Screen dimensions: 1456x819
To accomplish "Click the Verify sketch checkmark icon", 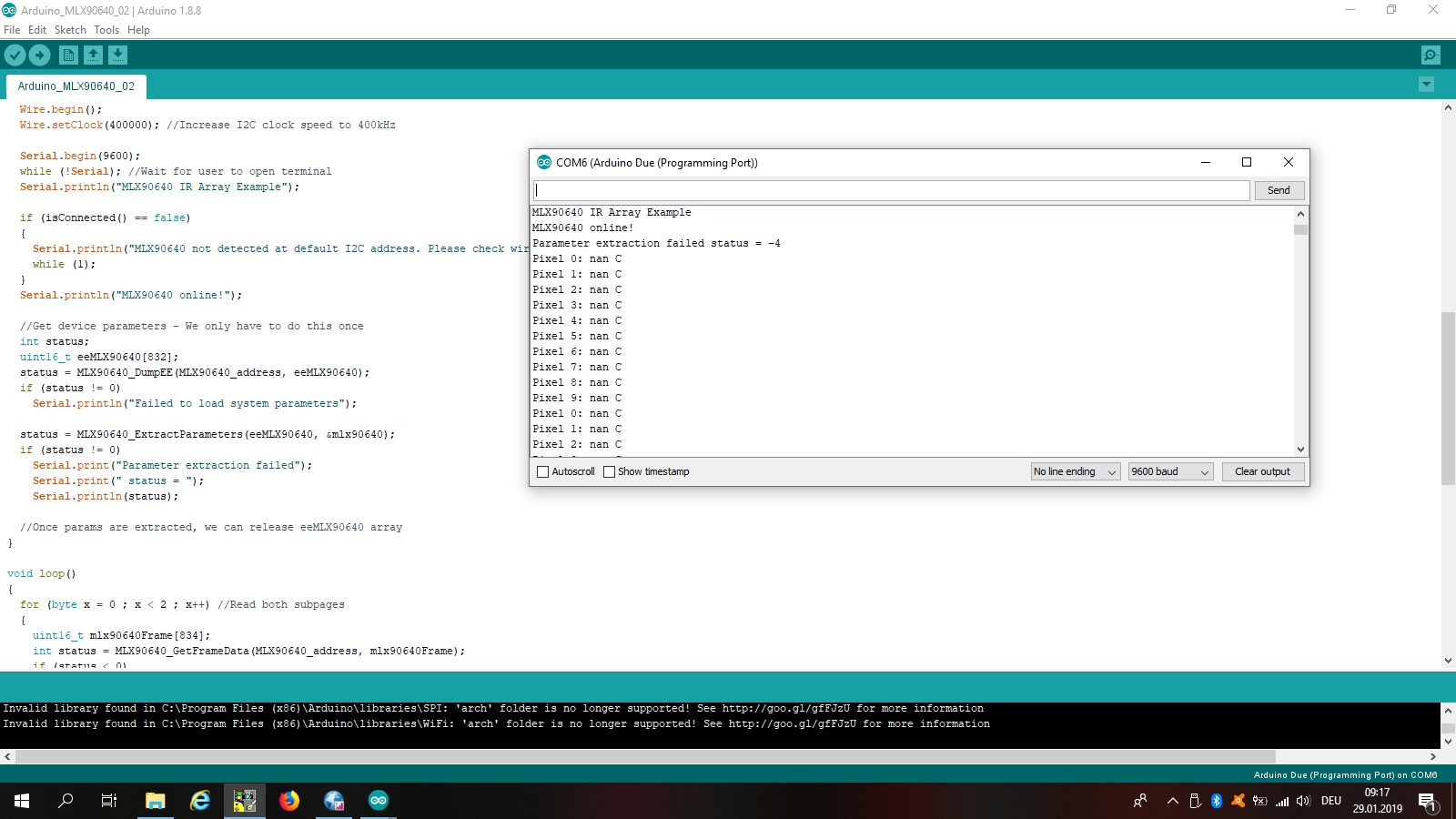I will click(15, 56).
